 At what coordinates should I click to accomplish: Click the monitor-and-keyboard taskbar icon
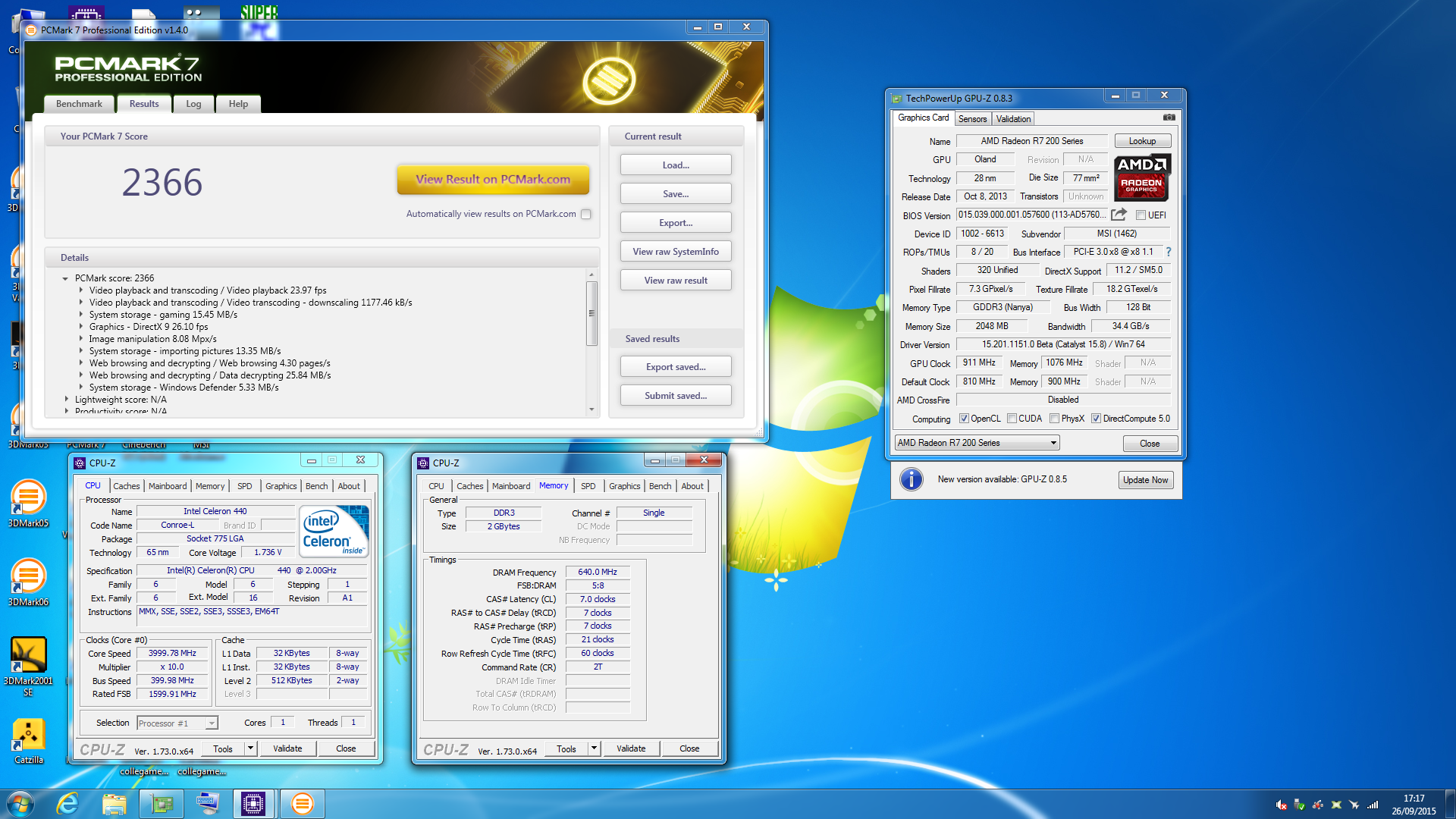(208, 803)
